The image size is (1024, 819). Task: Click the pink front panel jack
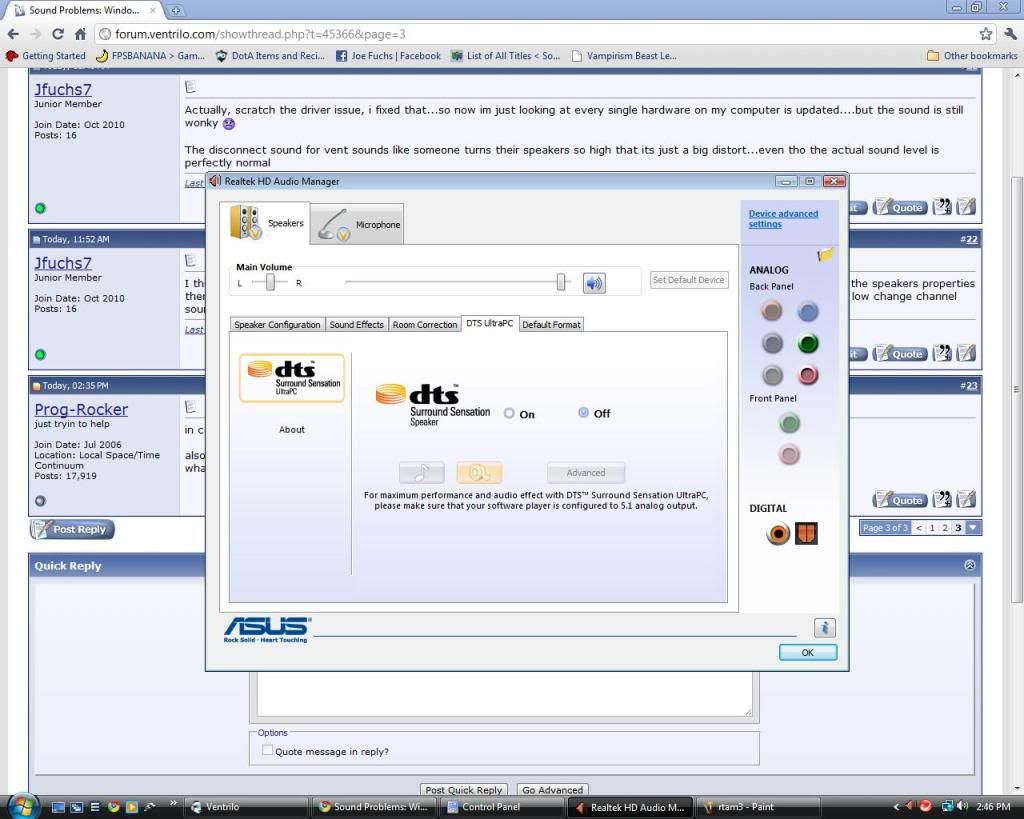(x=790, y=455)
